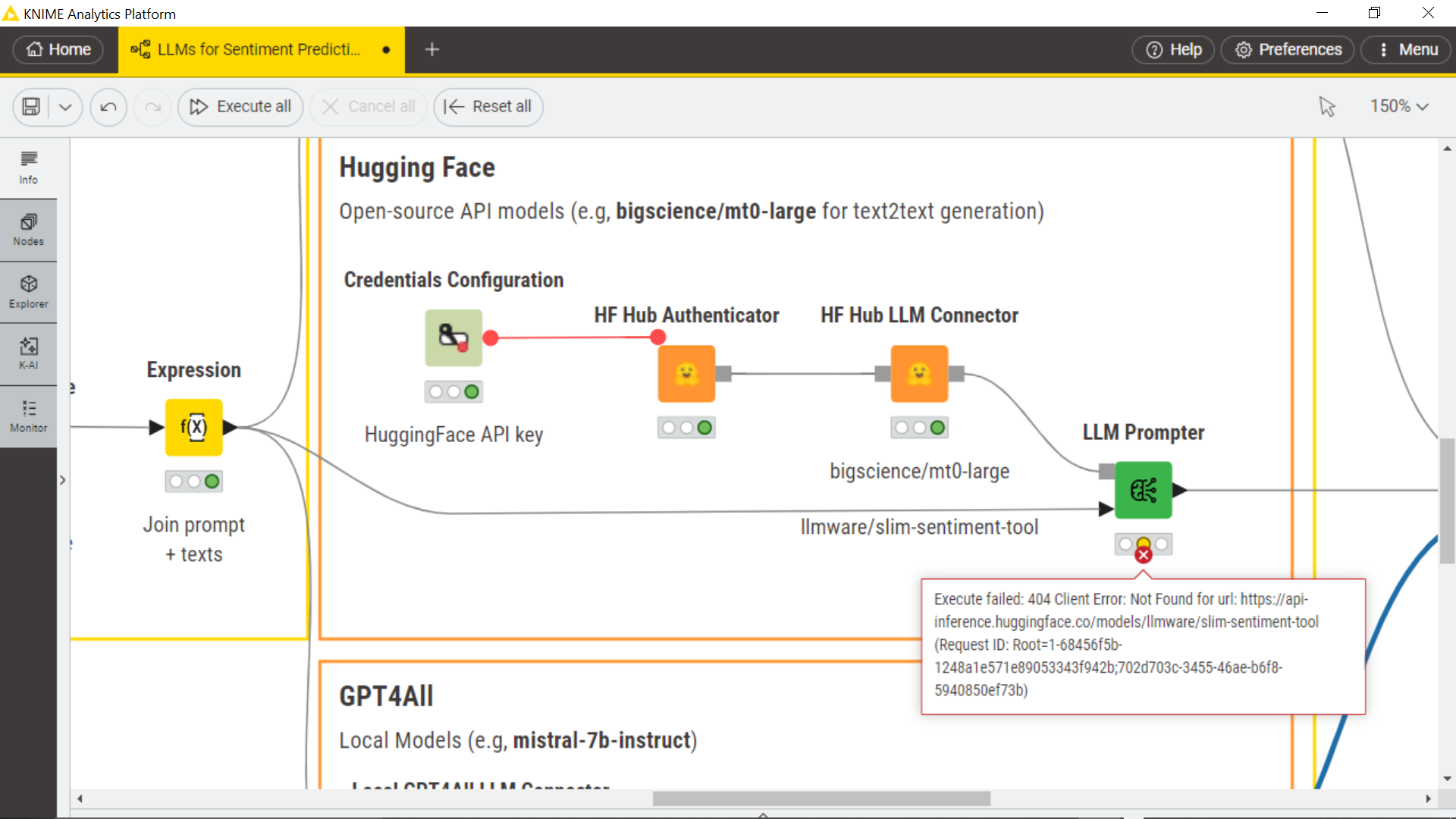
Task: Select the HF Hub LLM Connector node
Action: click(919, 374)
